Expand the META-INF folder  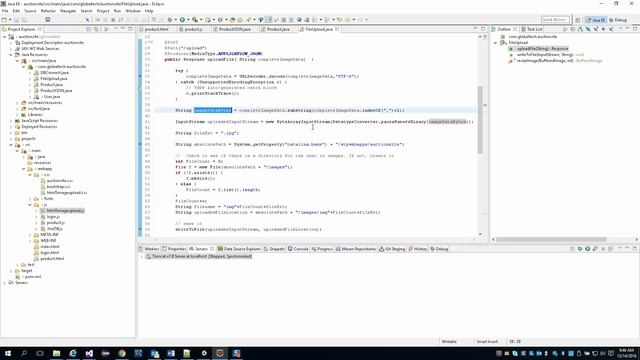pyautogui.click(x=31, y=235)
